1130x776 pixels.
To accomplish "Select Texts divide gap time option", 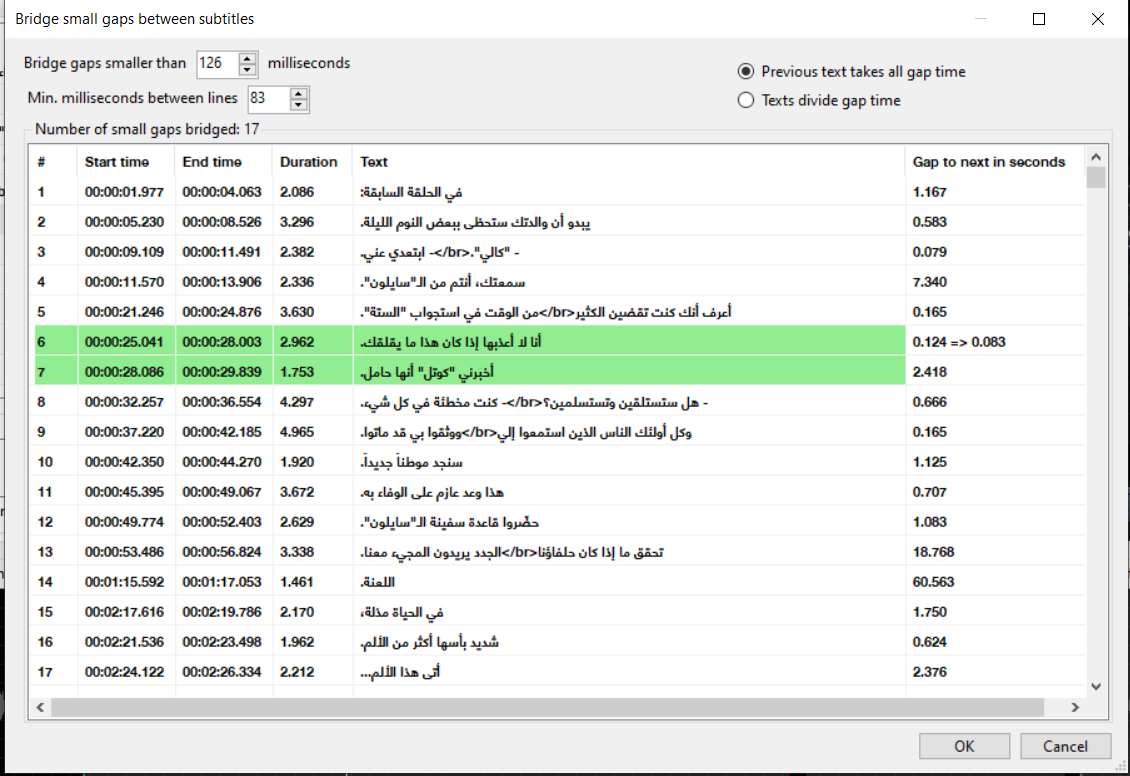I will pyautogui.click(x=819, y=100).
